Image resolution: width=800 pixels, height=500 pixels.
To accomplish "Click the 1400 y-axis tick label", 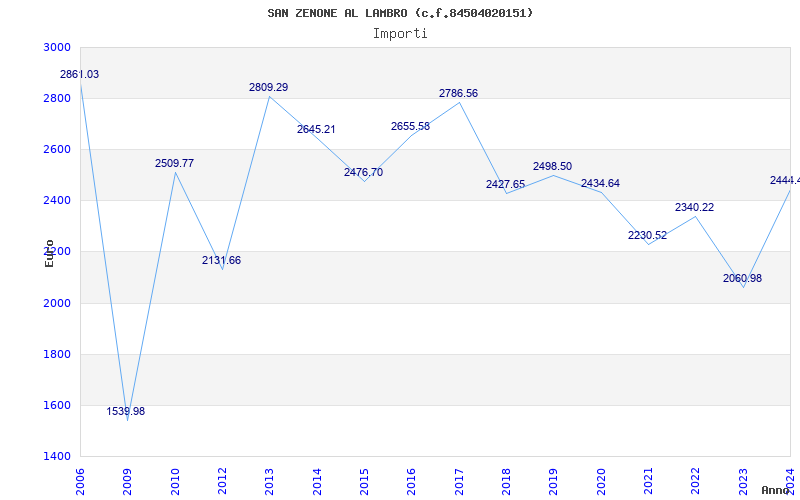I will pos(58,456).
